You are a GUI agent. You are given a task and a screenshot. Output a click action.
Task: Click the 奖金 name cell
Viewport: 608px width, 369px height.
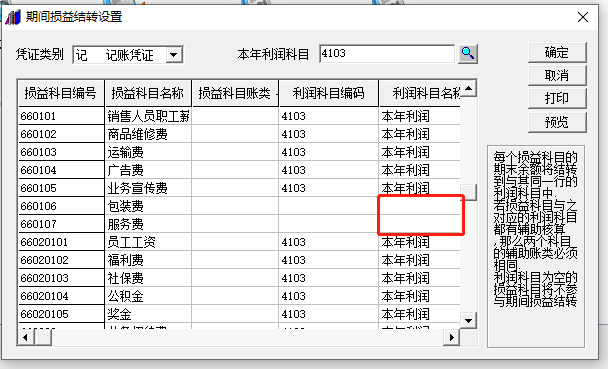(x=148, y=314)
